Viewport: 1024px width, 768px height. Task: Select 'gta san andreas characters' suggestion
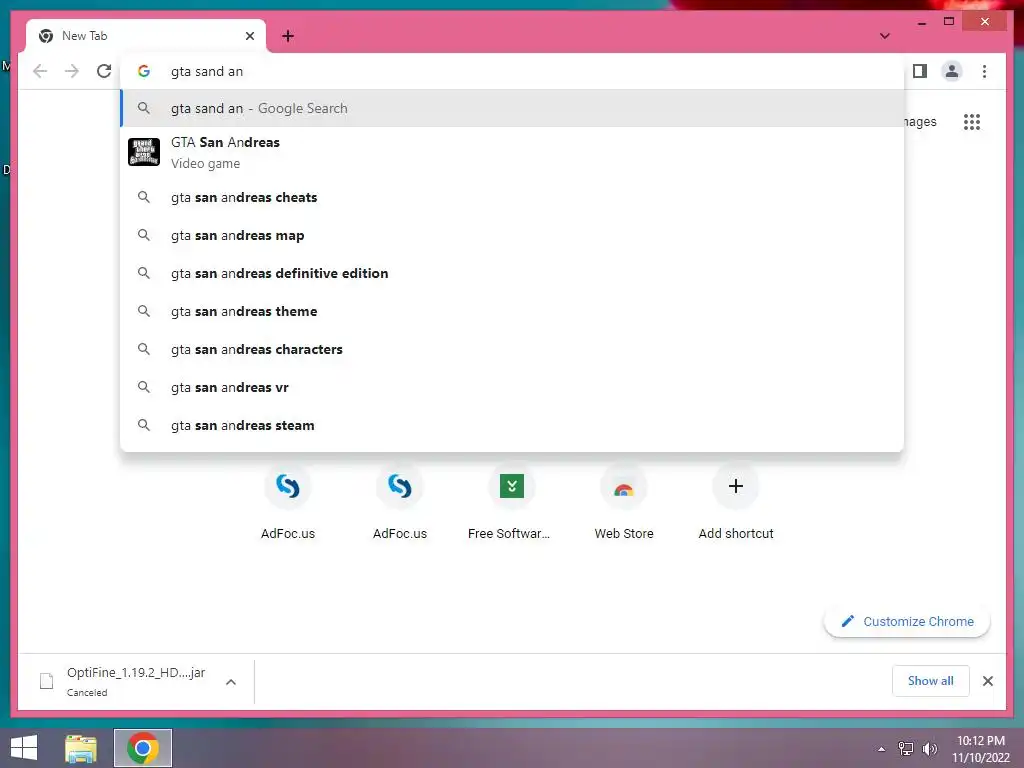click(x=512, y=349)
